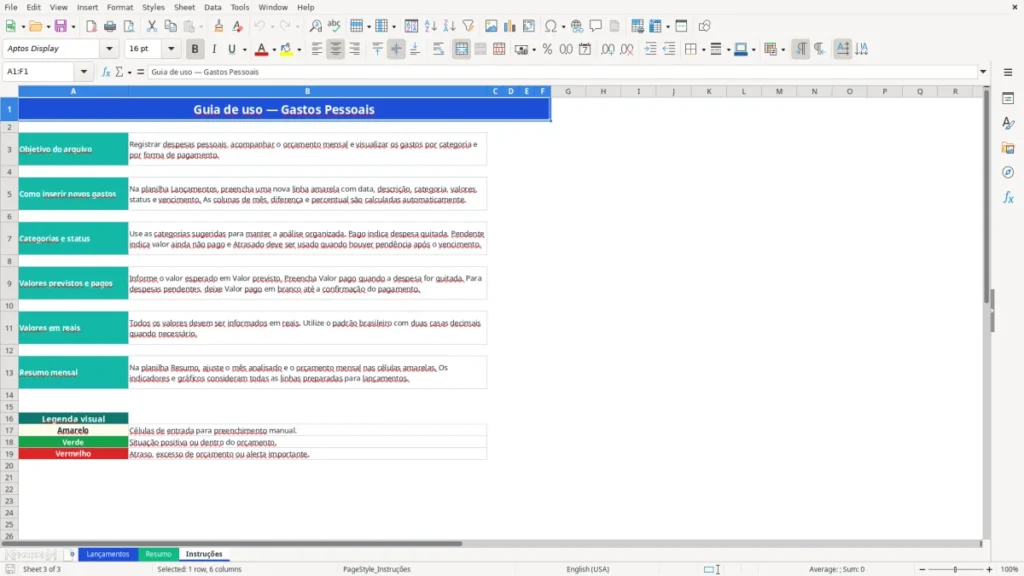1024x576 pixels.
Task: Click the Format as Percent icon
Action: click(547, 49)
